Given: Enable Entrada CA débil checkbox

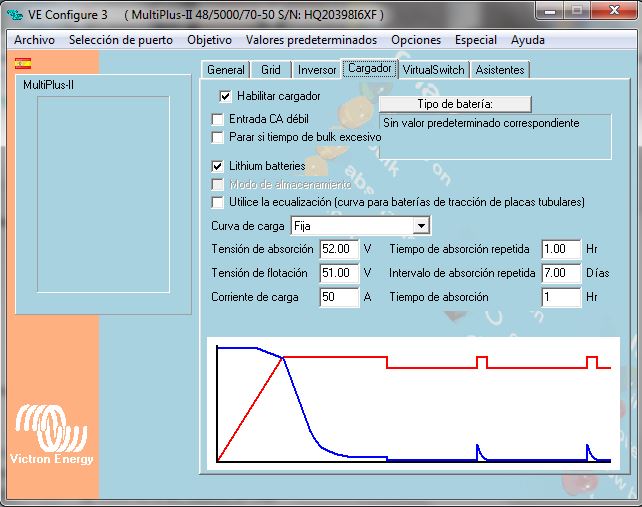Looking at the screenshot, I should 217,120.
